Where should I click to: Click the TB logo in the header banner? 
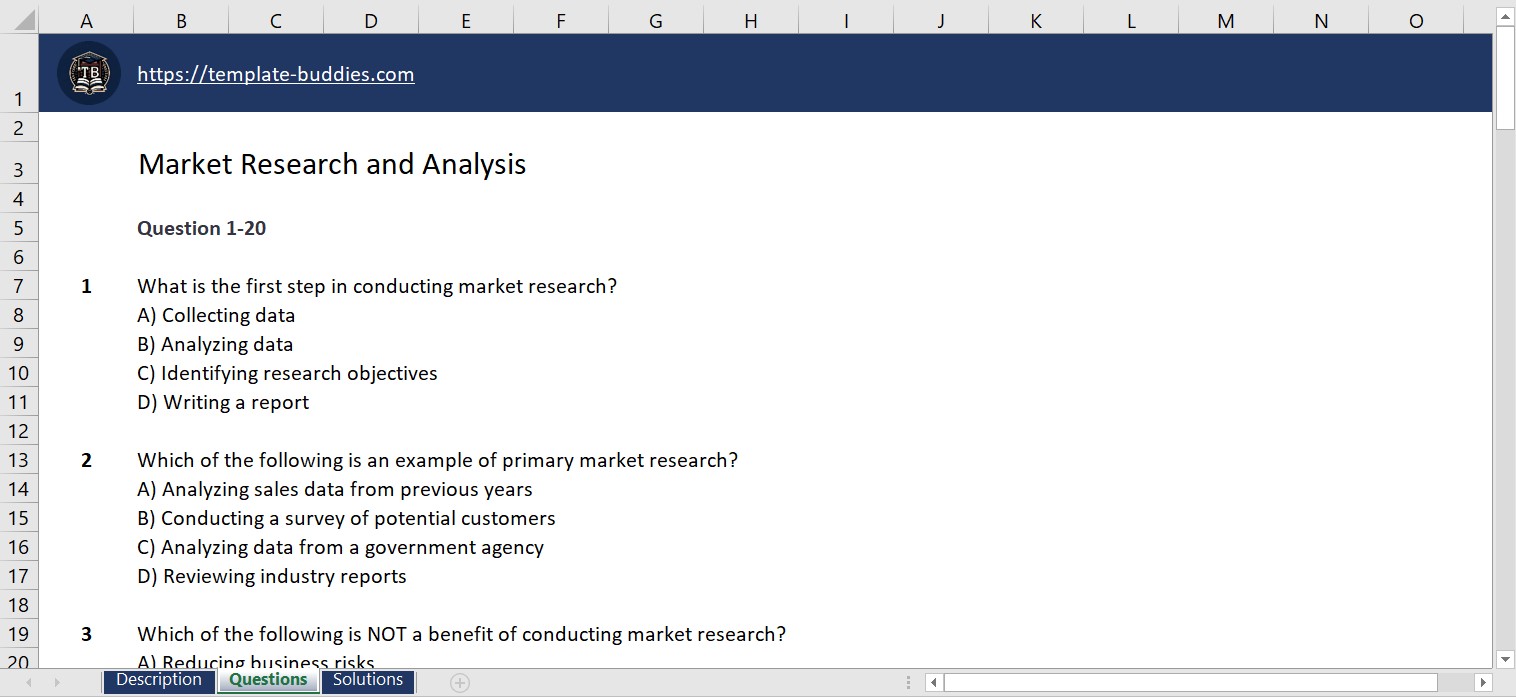coord(88,72)
